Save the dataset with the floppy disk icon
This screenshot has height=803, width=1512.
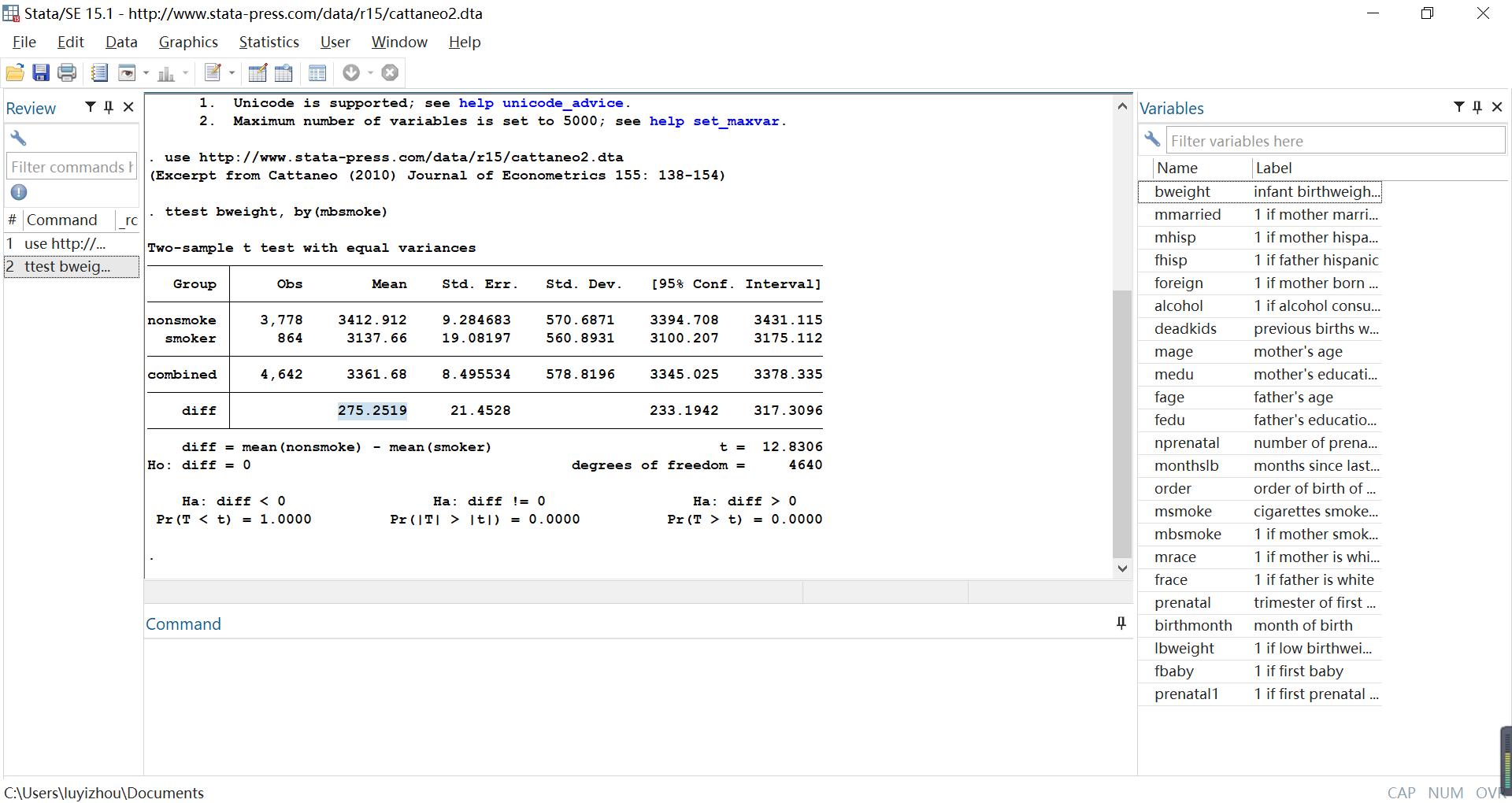tap(41, 73)
